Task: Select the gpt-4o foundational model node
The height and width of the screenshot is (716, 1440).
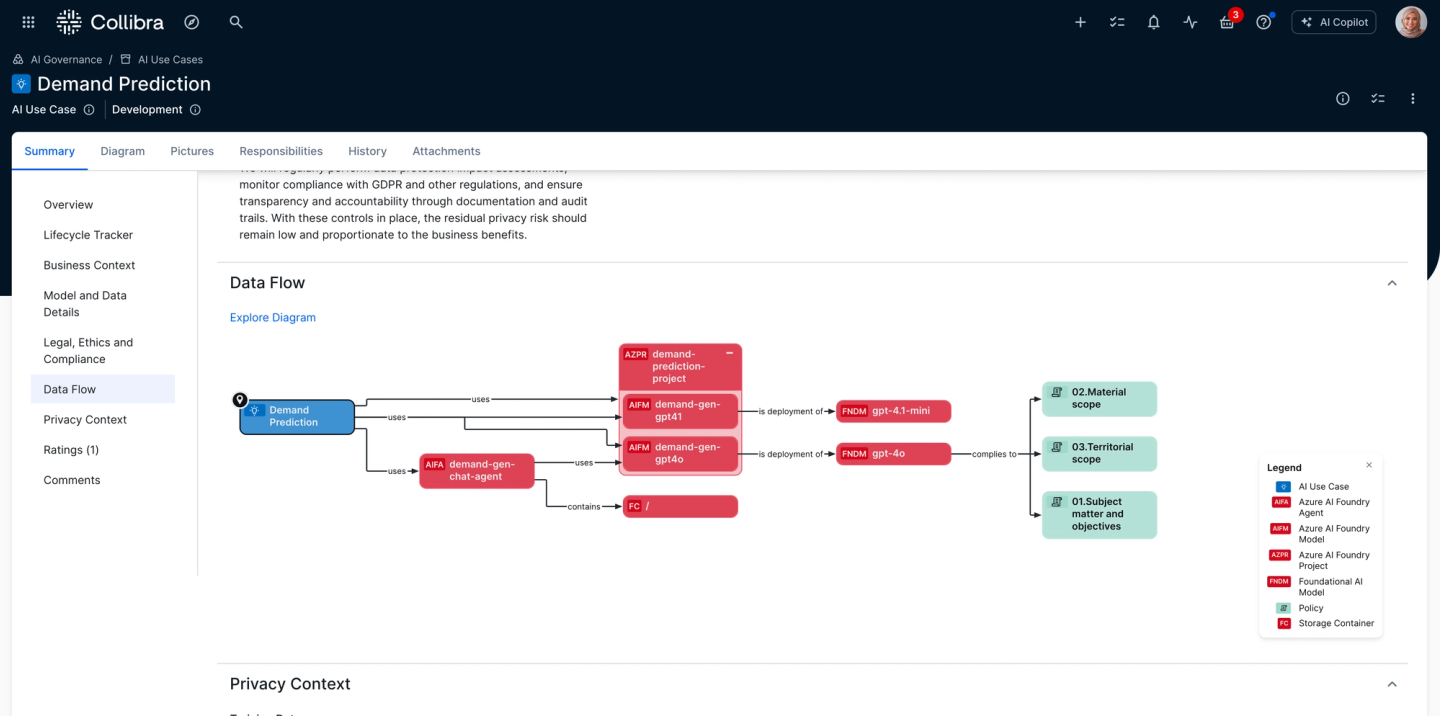Action: point(893,454)
